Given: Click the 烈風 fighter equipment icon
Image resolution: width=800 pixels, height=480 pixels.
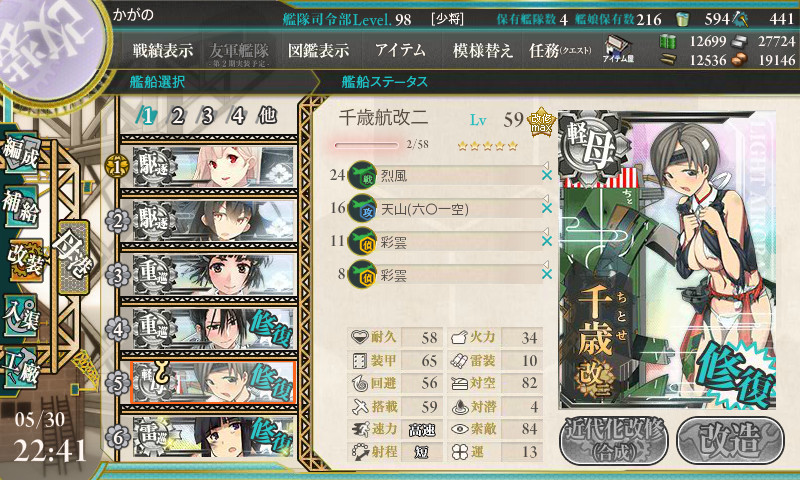Looking at the screenshot, I should 362,175.
